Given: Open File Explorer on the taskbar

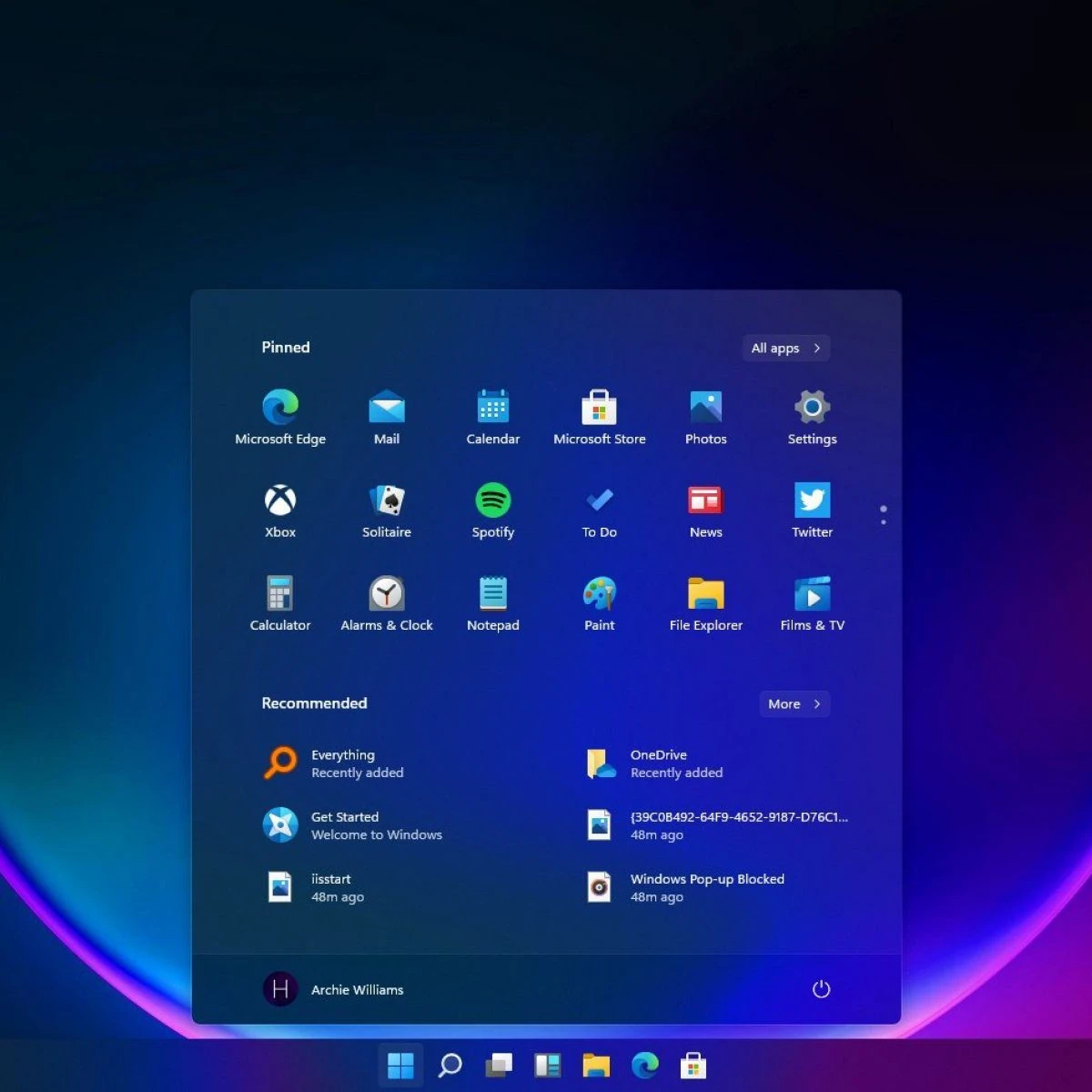Looking at the screenshot, I should point(596,1065).
